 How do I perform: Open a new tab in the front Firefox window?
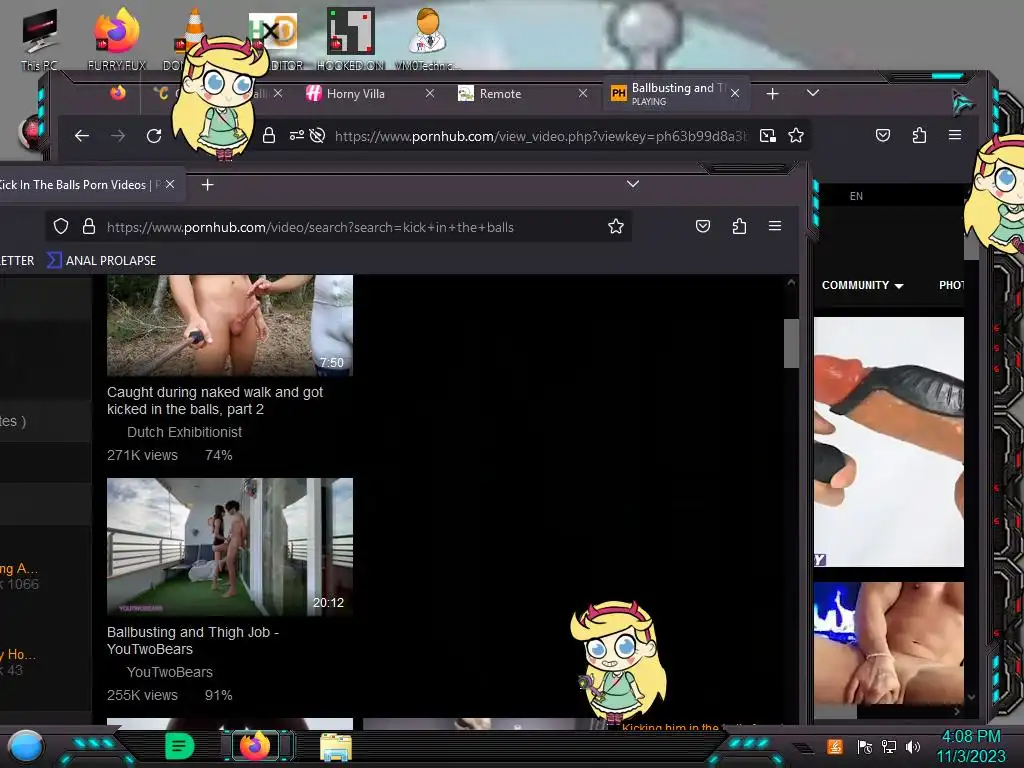point(208,185)
